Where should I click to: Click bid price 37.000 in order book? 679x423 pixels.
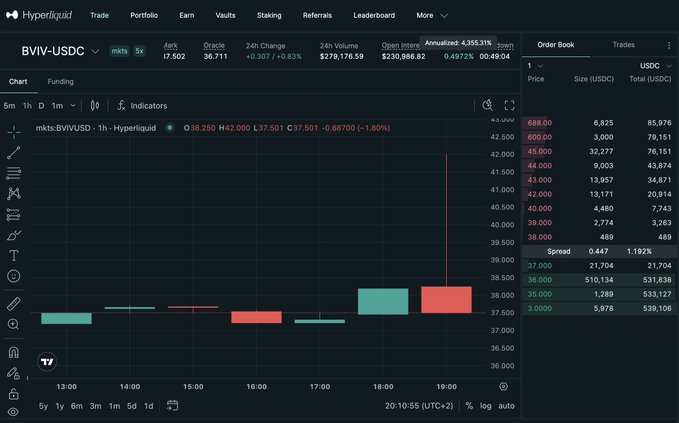(540, 265)
